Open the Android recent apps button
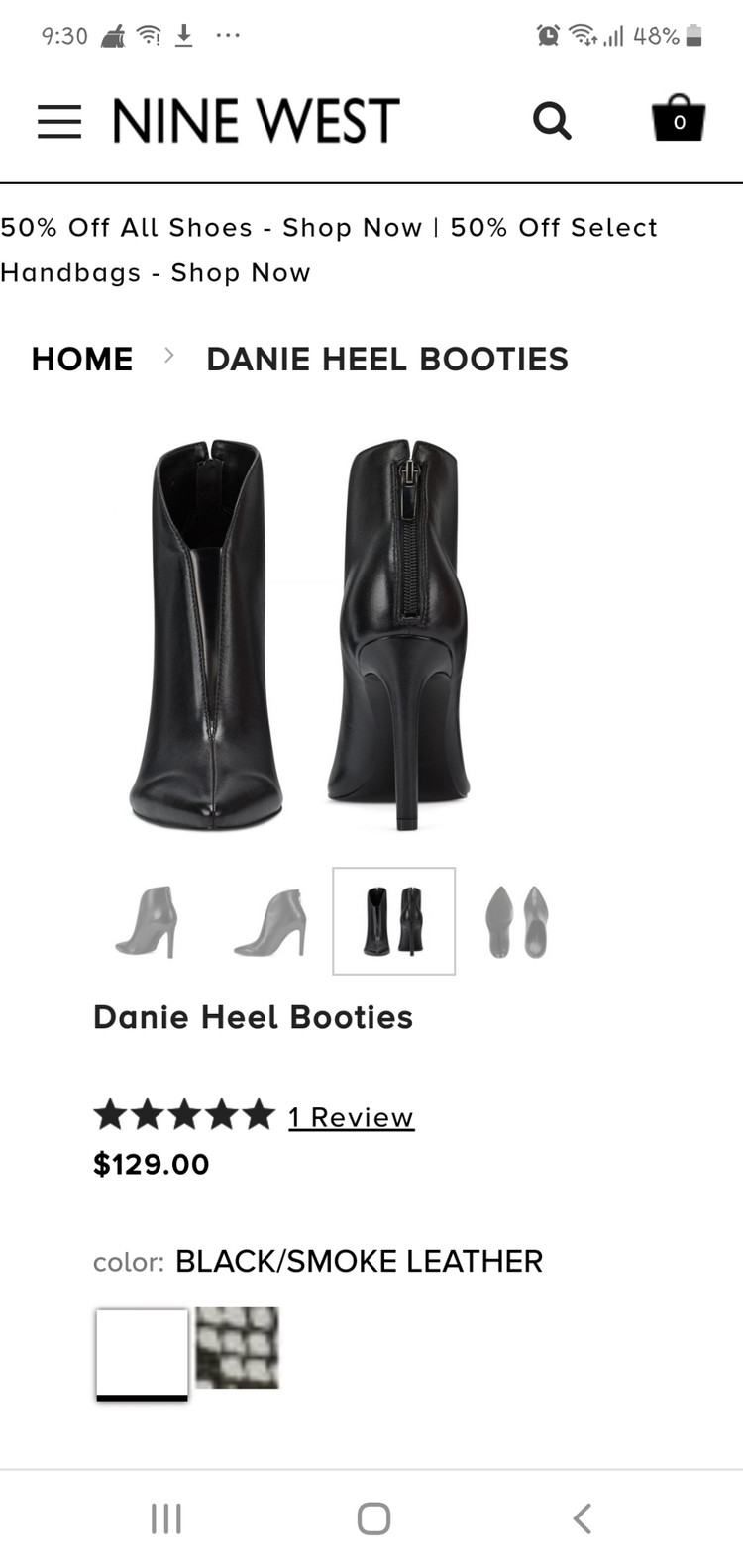 click(x=166, y=1518)
